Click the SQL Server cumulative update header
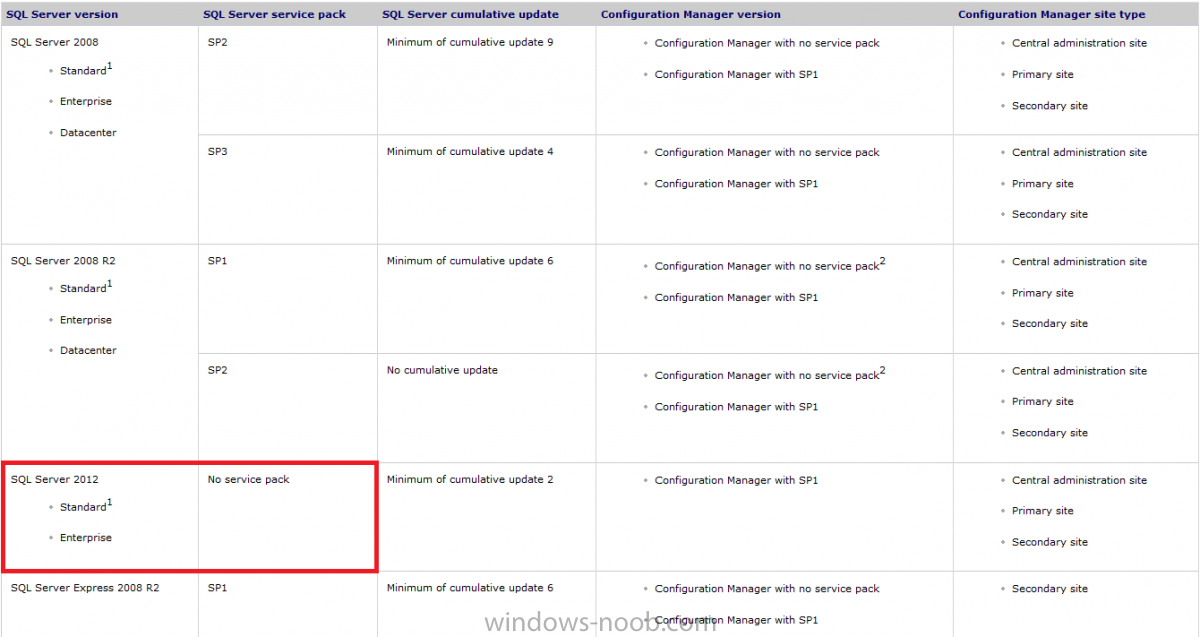Image resolution: width=1200 pixels, height=637 pixels. [470, 14]
